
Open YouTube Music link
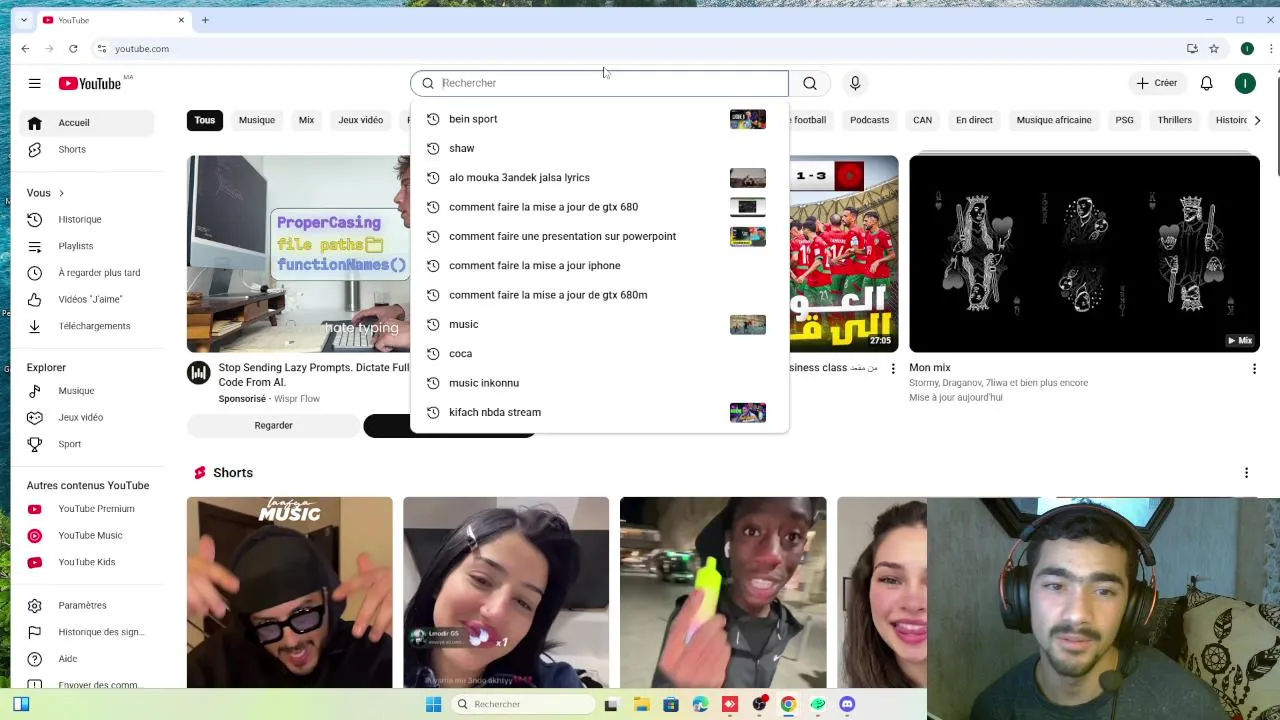point(86,535)
